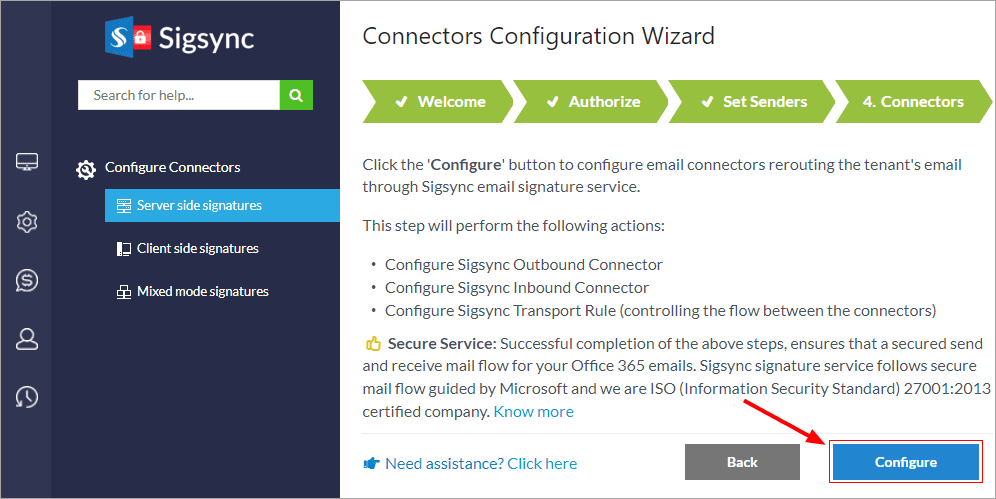Image resolution: width=996 pixels, height=499 pixels.
Task: Click the history clock icon
Action: pos(27,397)
